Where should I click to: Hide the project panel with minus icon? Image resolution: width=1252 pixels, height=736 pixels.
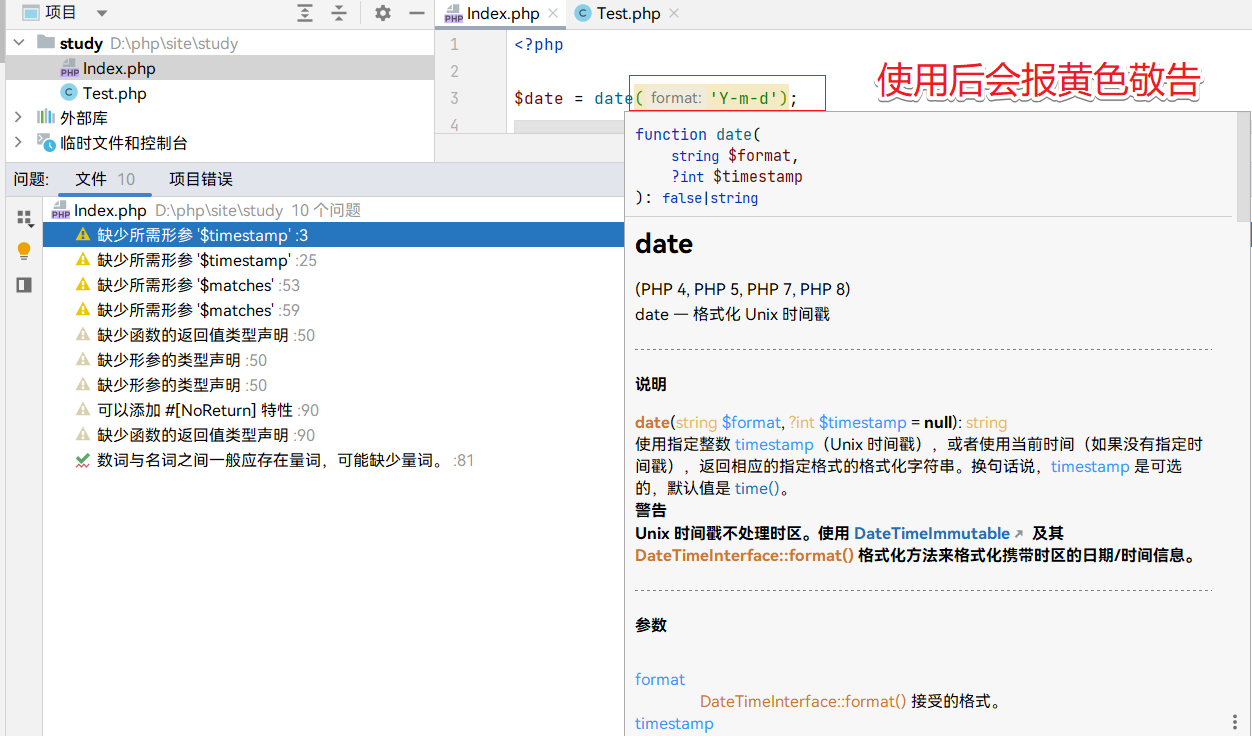pyautogui.click(x=416, y=13)
